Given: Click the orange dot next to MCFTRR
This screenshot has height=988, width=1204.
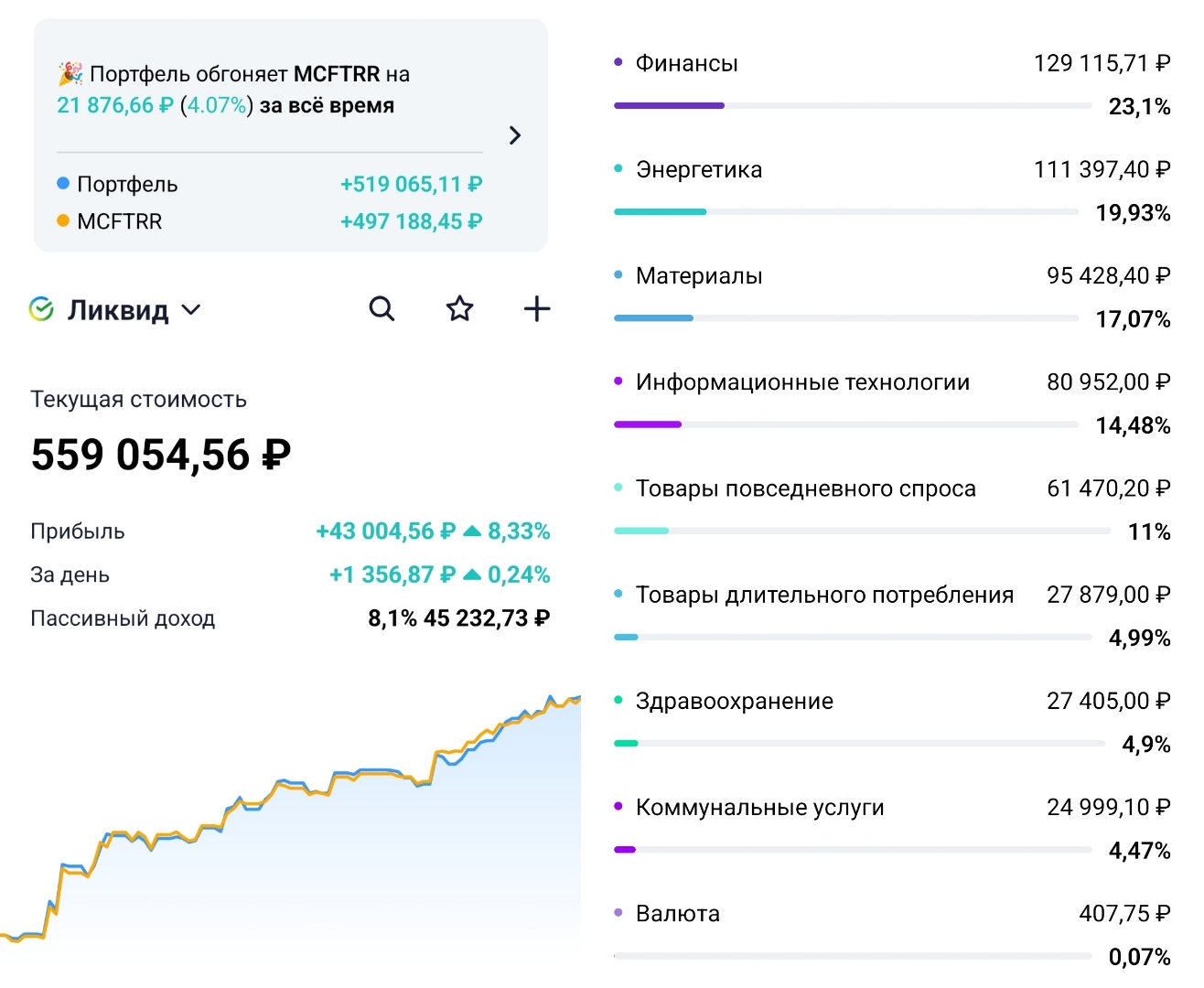Looking at the screenshot, I should click(61, 220).
